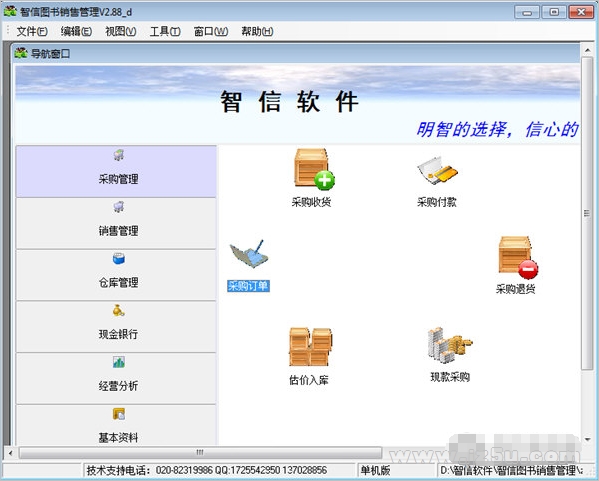Switch to the 基本资料 label
This screenshot has height=481, width=599.
(118, 438)
